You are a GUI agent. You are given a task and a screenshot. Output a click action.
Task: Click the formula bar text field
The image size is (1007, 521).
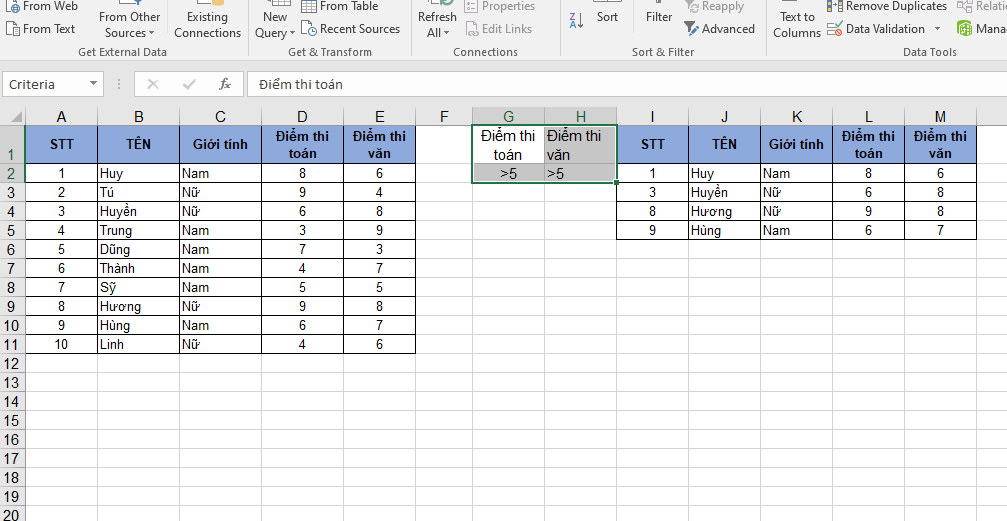(627, 84)
